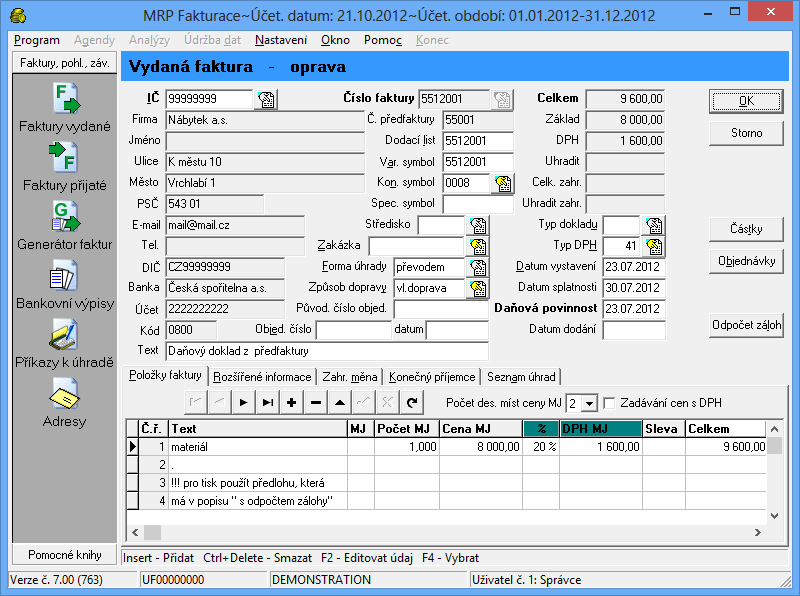Switch to the Rozšířené informace tab
The width and height of the screenshot is (800, 596).
tap(262, 377)
